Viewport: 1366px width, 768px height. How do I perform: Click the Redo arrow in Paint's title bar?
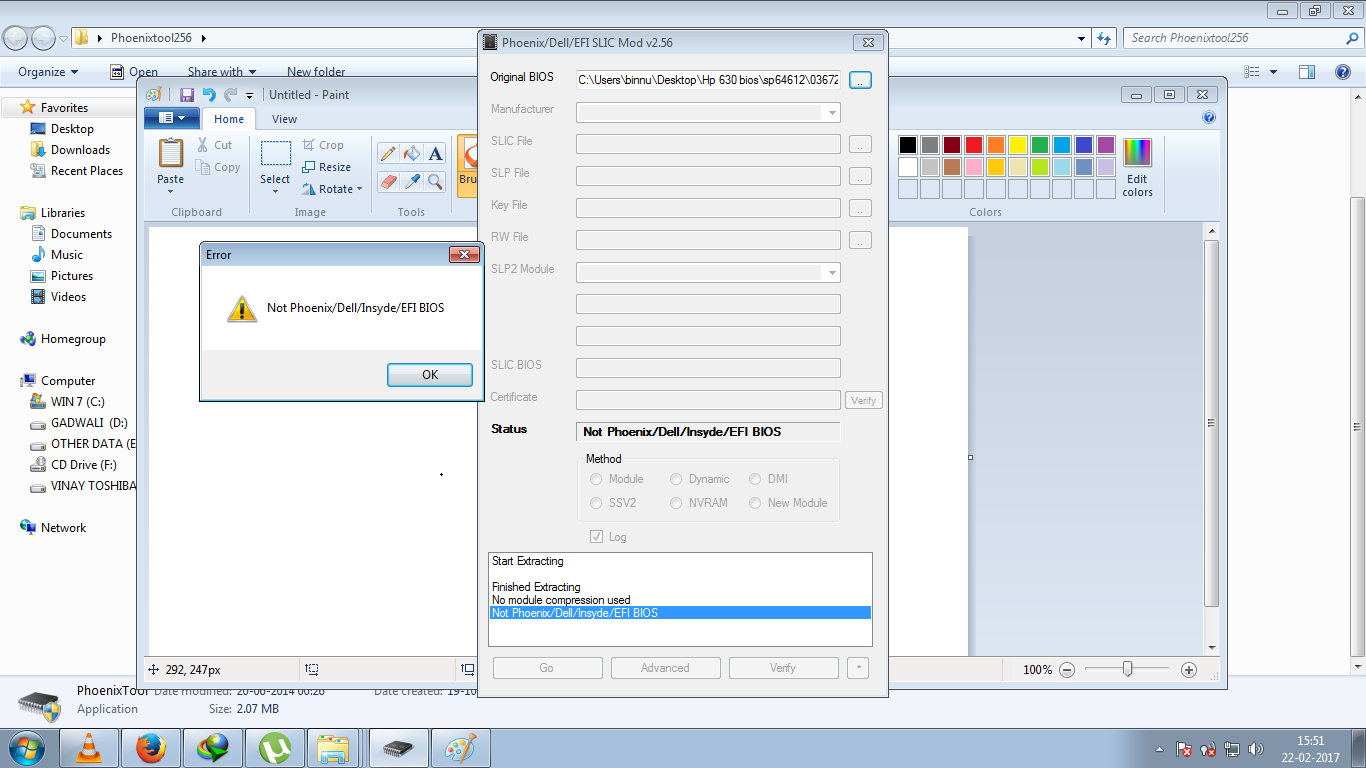tap(230, 95)
